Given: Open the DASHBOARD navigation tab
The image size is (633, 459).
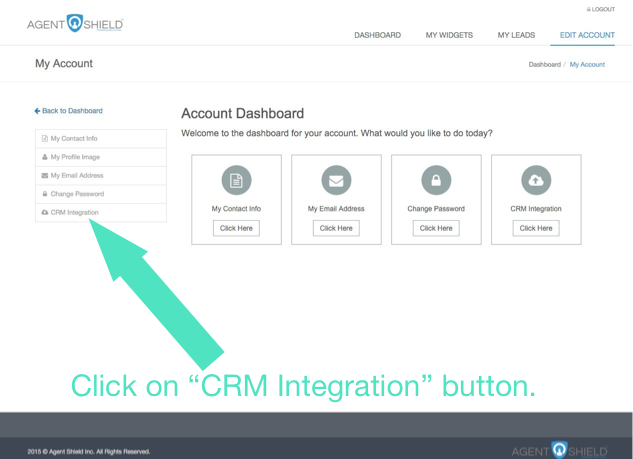Looking at the screenshot, I should [377, 35].
